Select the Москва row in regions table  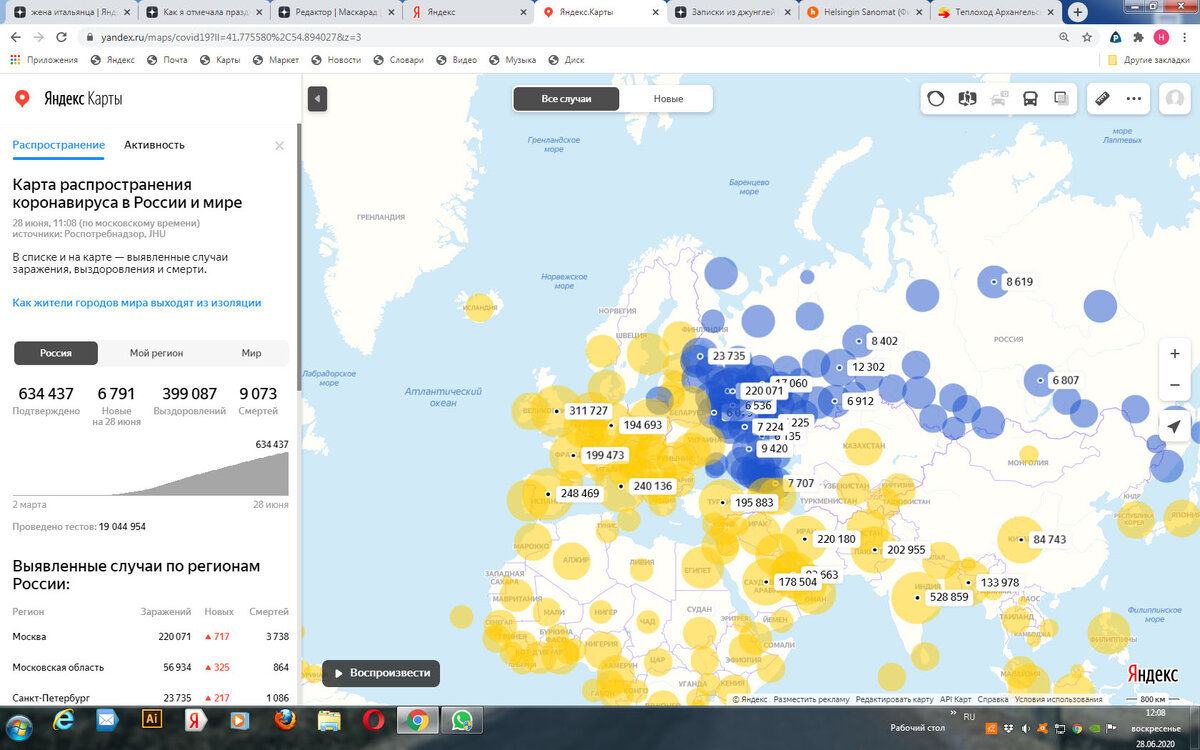[x=150, y=636]
